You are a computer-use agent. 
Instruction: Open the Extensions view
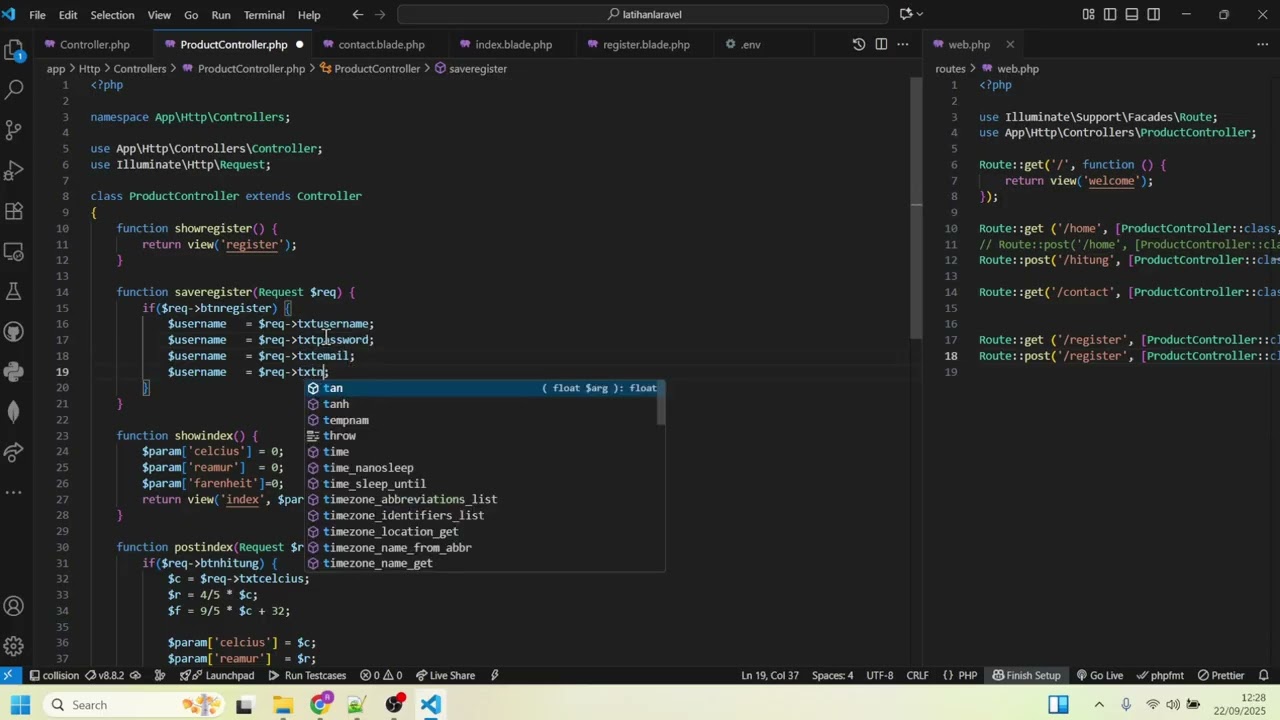click(x=14, y=211)
